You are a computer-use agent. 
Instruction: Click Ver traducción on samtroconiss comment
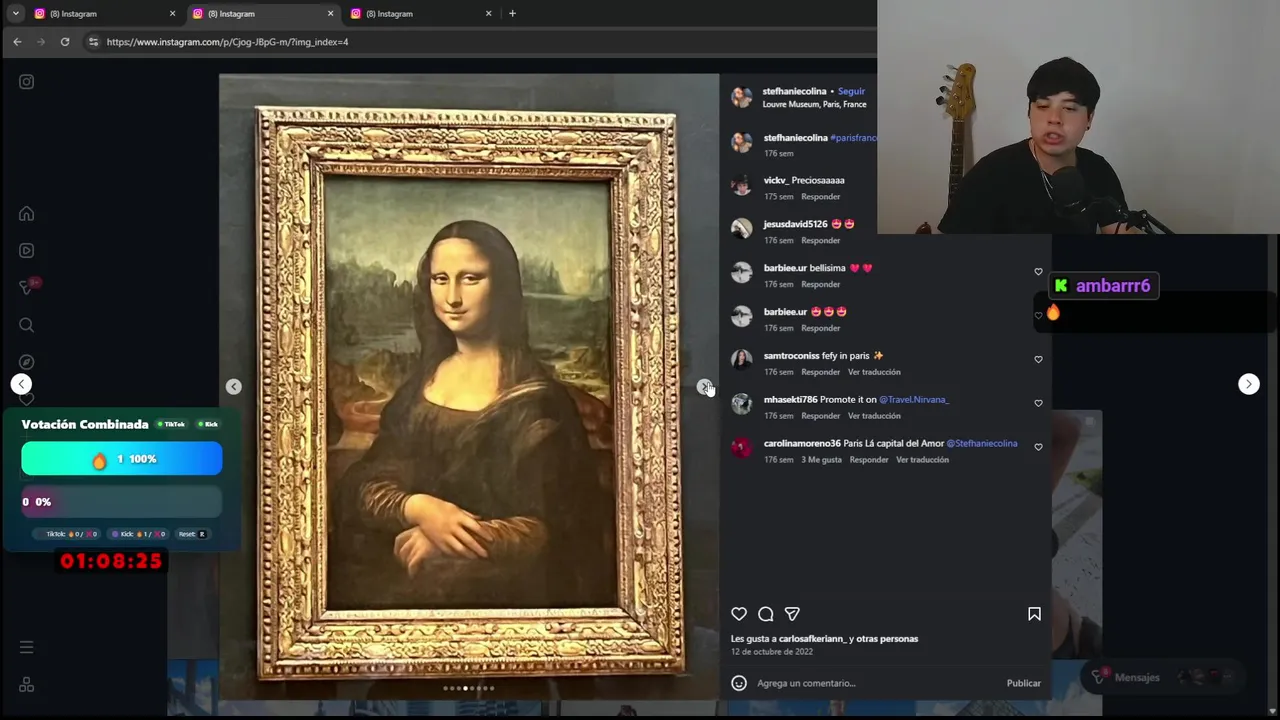[x=874, y=372]
